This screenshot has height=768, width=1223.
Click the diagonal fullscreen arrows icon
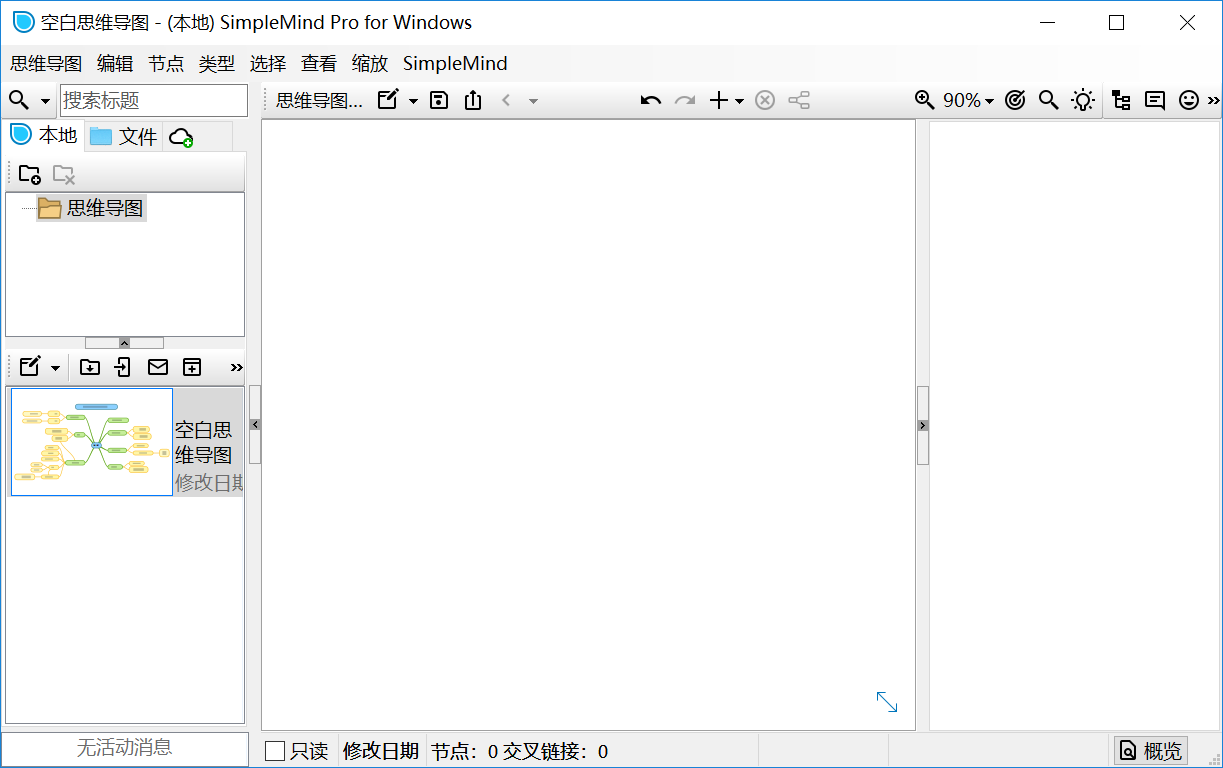tap(887, 702)
